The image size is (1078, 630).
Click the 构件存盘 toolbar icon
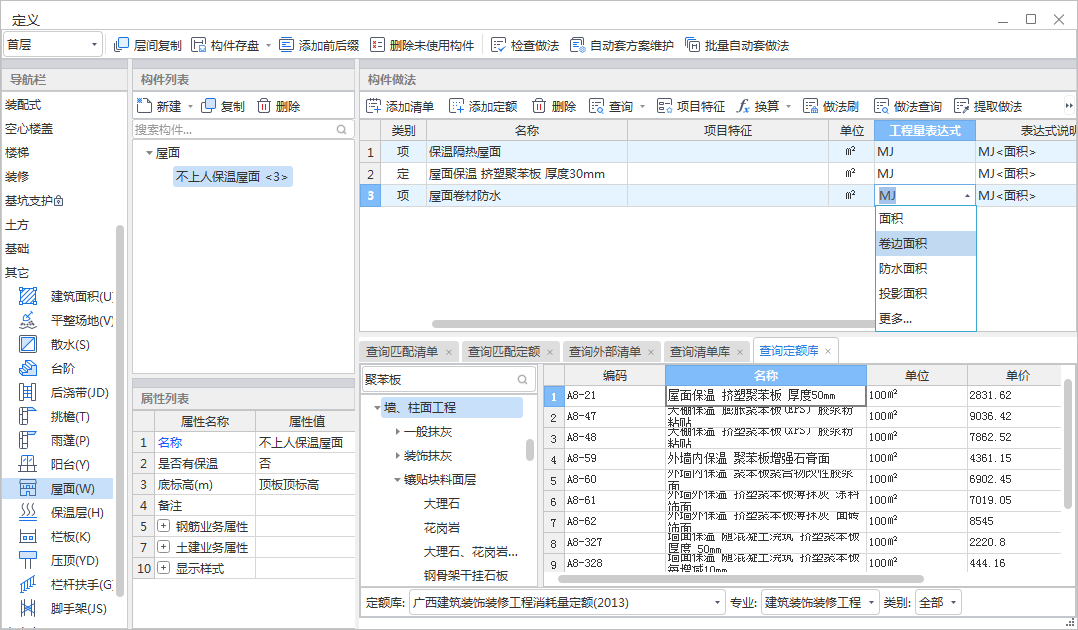199,45
